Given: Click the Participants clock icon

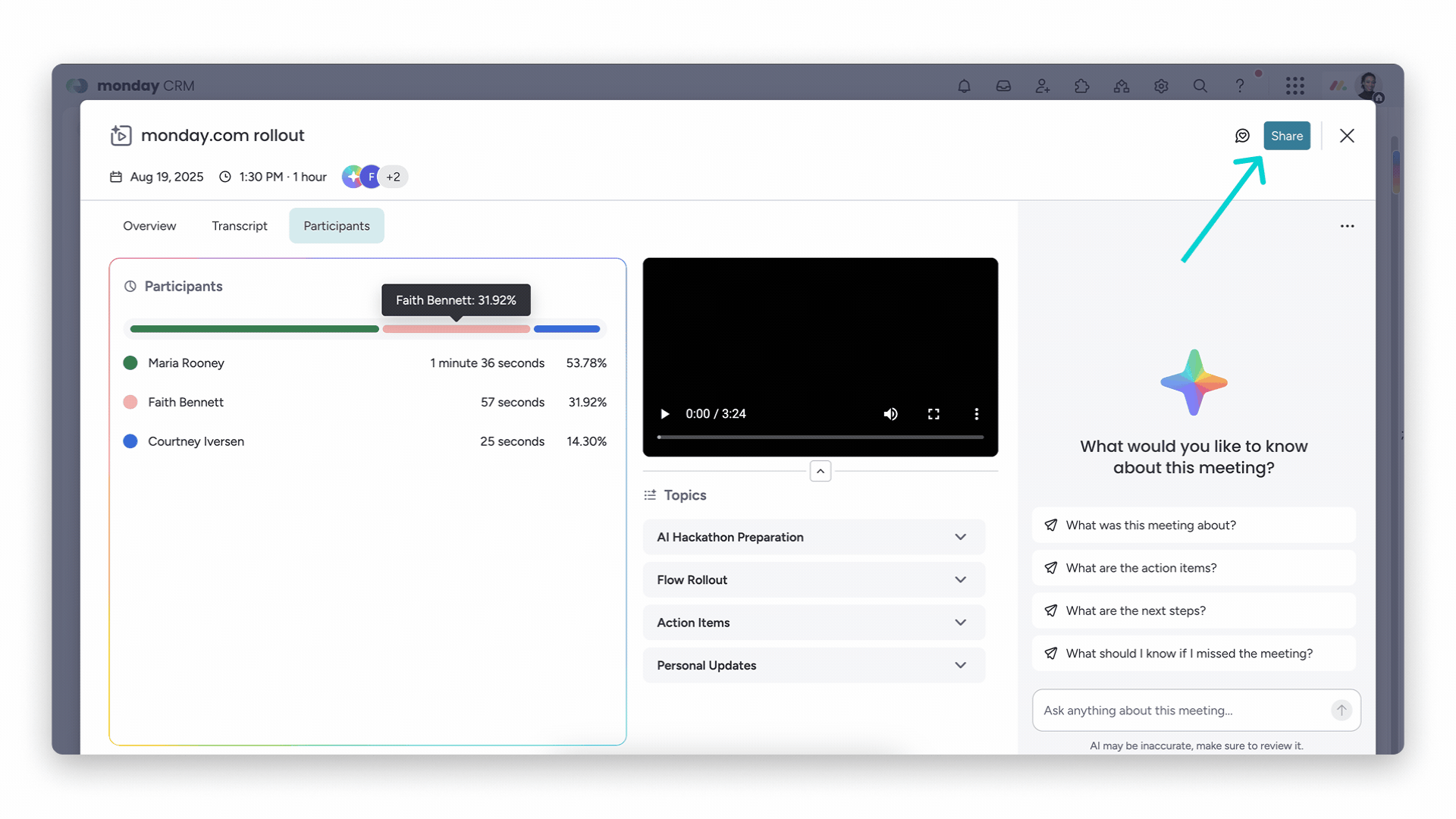Looking at the screenshot, I should tap(130, 287).
